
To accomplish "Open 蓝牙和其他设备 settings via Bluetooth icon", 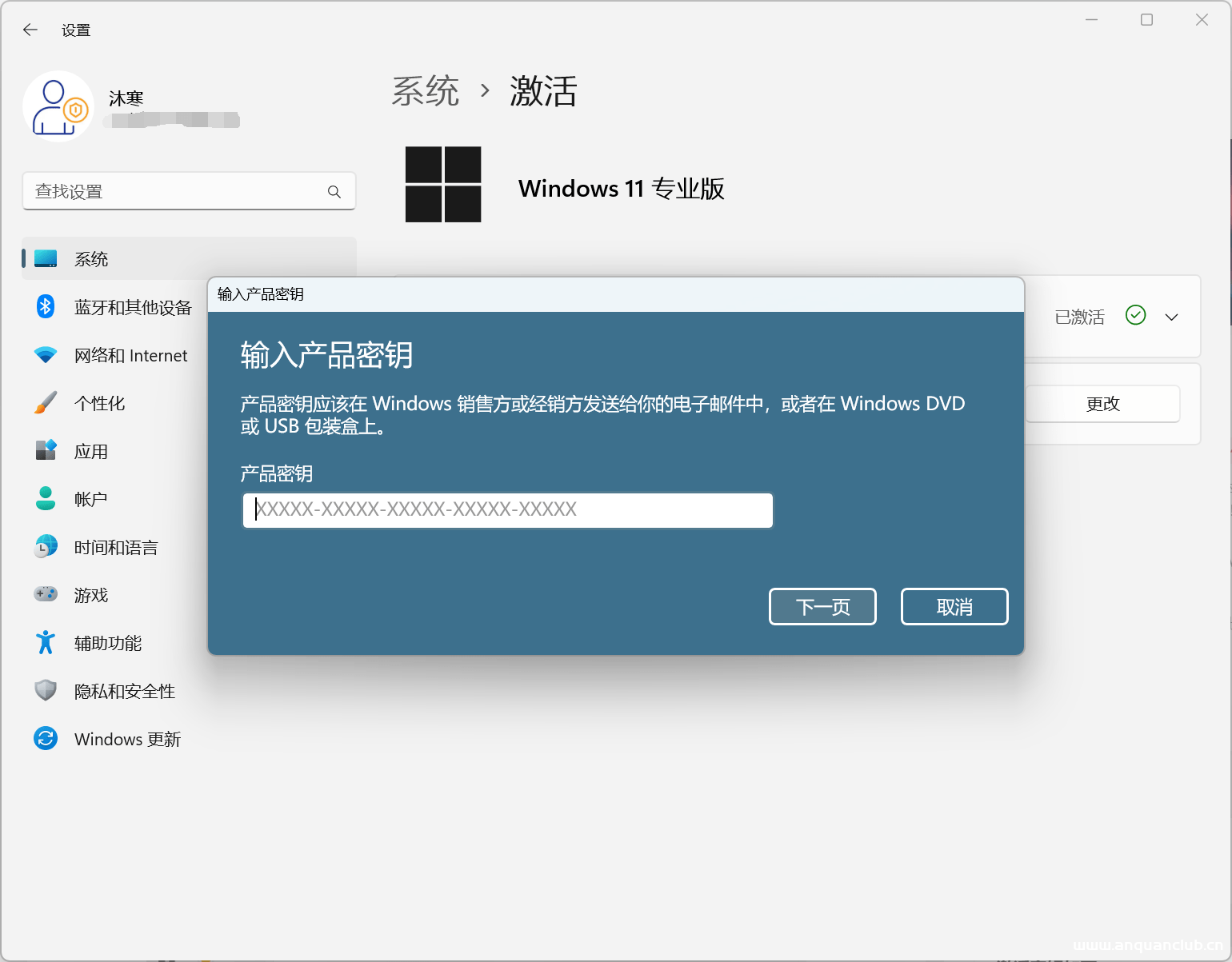I will click(x=46, y=307).
